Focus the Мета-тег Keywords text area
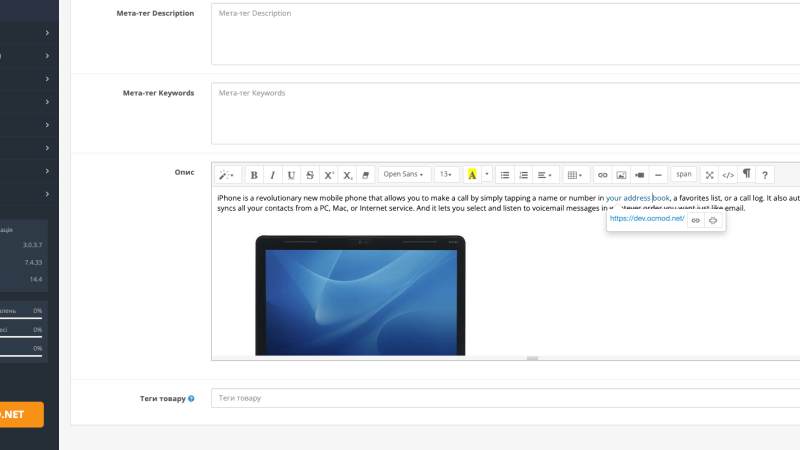The image size is (800, 450). point(506,113)
